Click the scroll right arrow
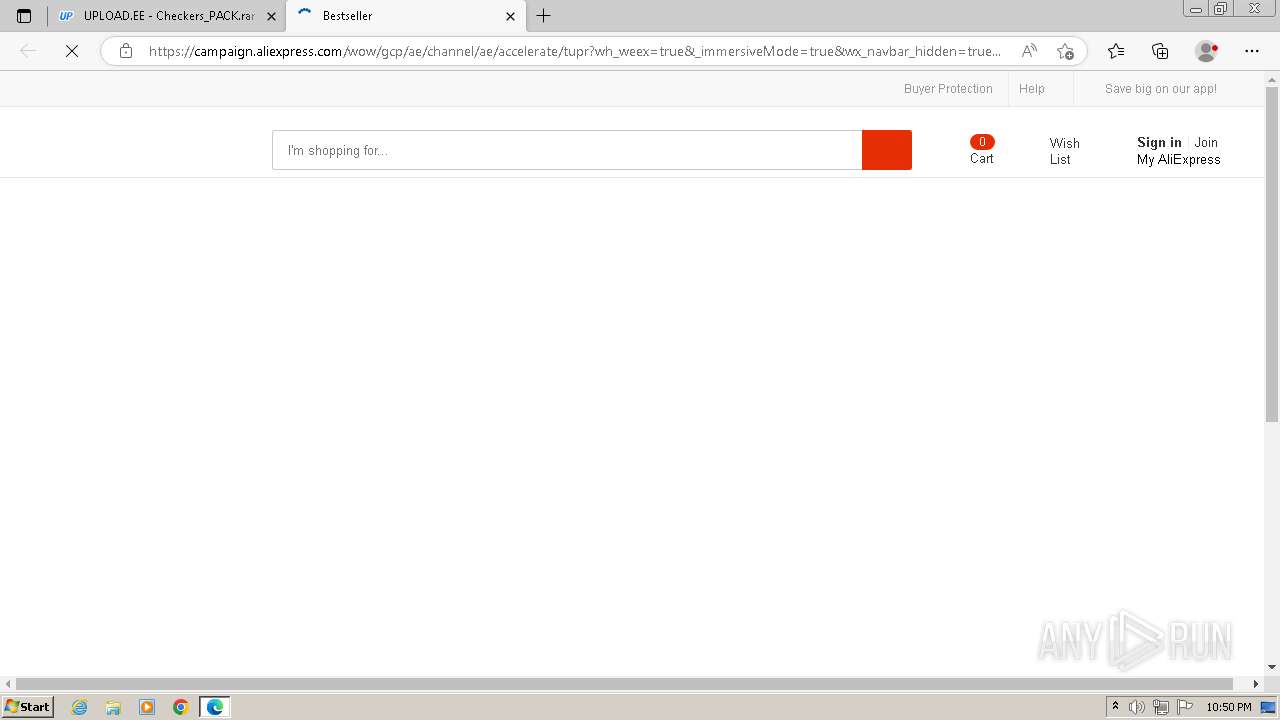This screenshot has width=1280, height=720. tap(1257, 684)
